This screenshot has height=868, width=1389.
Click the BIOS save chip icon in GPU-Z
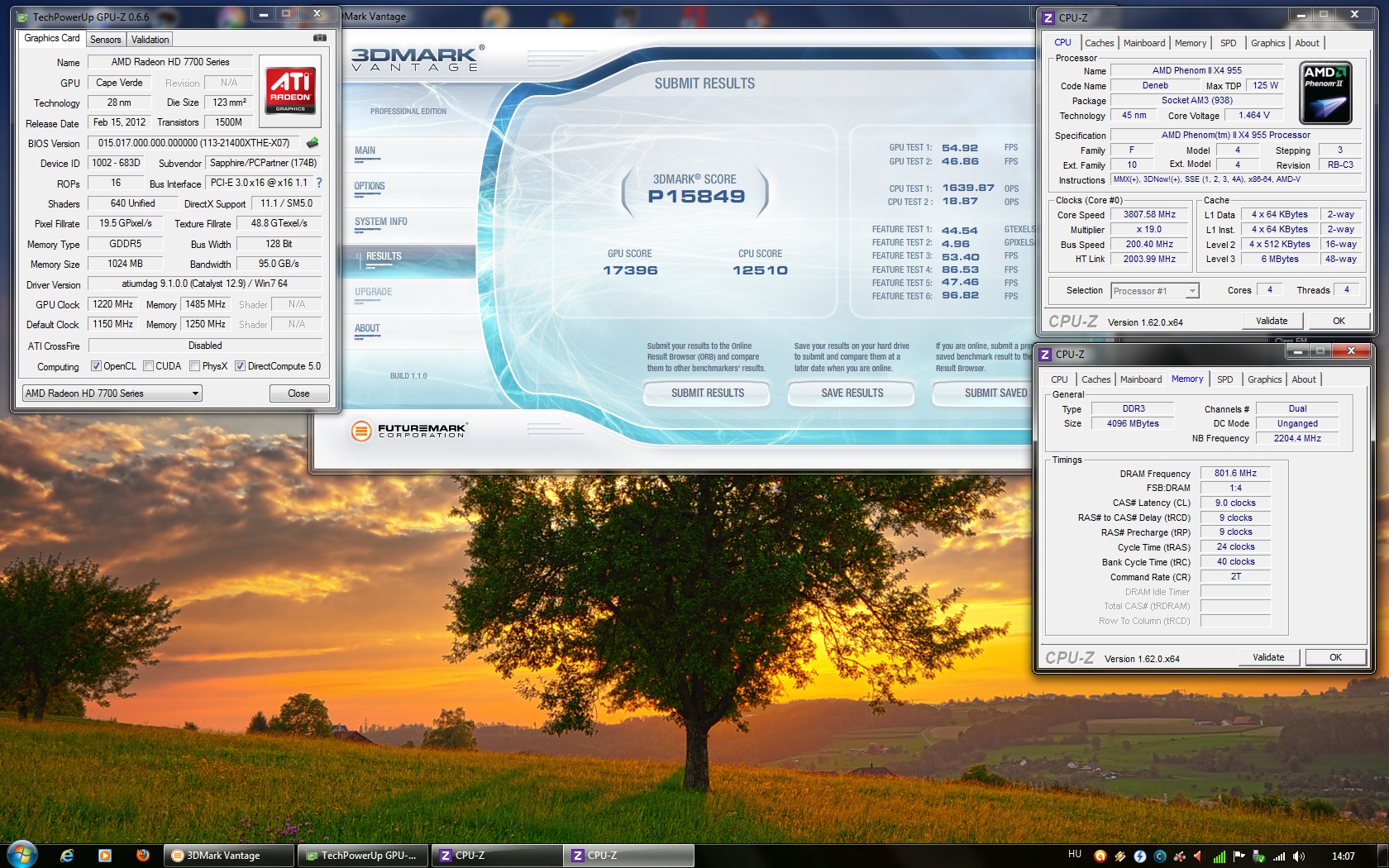(x=313, y=143)
